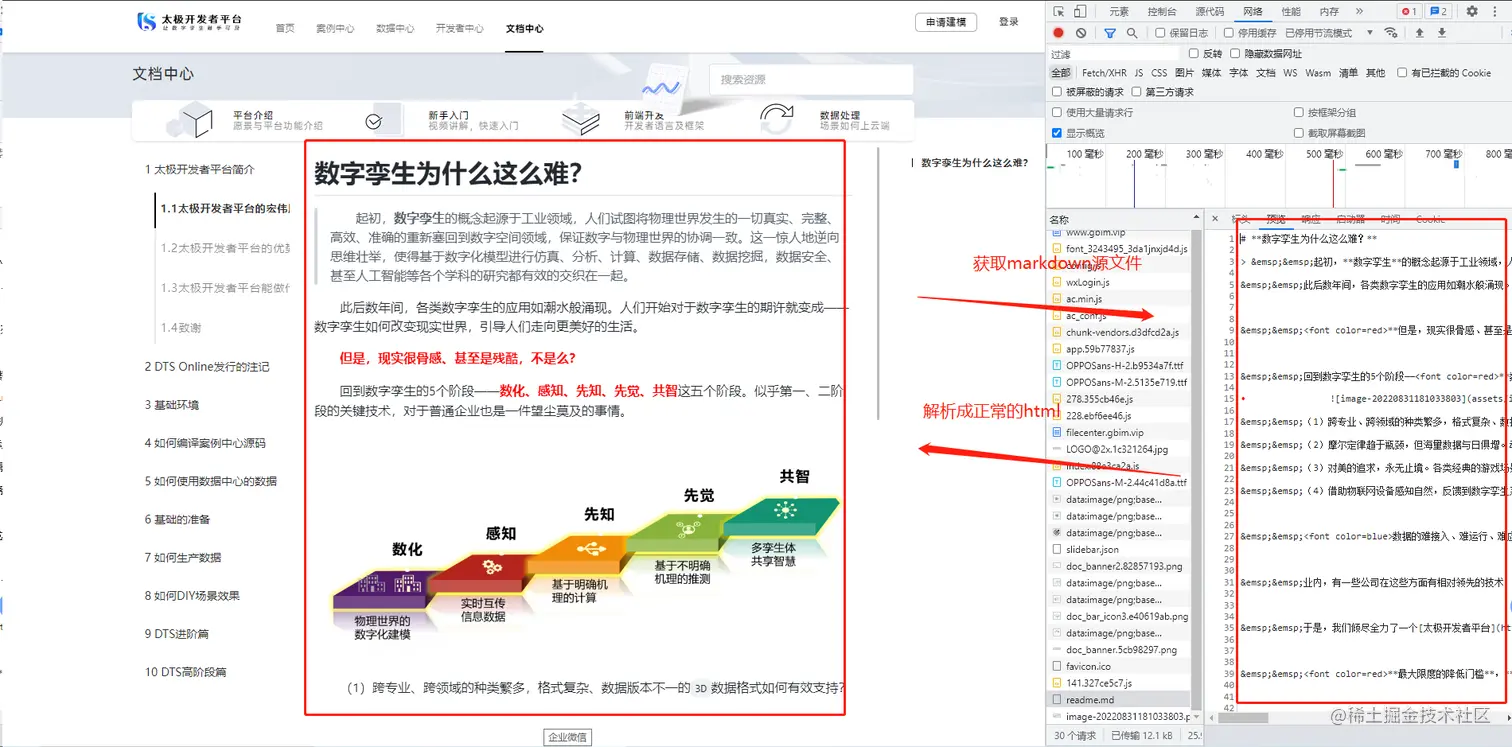The height and width of the screenshot is (747, 1512).
Task: Show more DevTools tabs chevron
Action: pos(1360,12)
